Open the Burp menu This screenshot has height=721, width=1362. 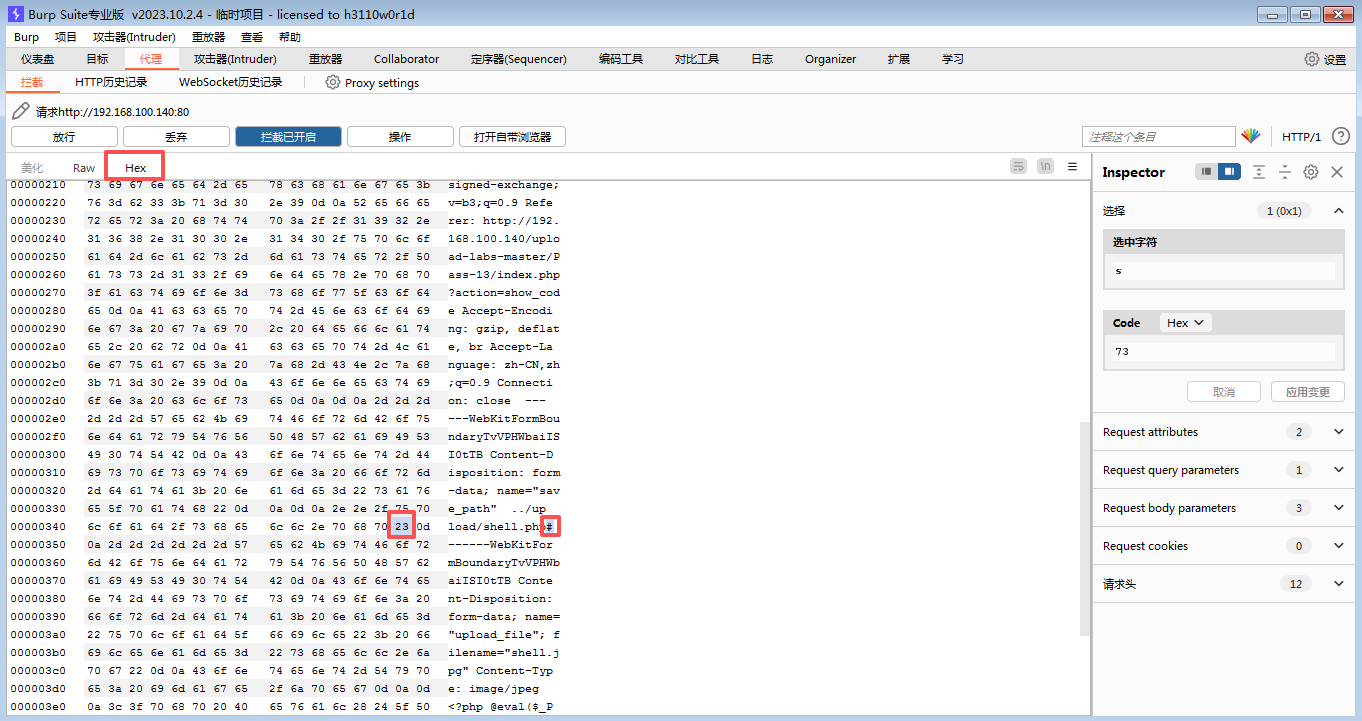point(27,37)
